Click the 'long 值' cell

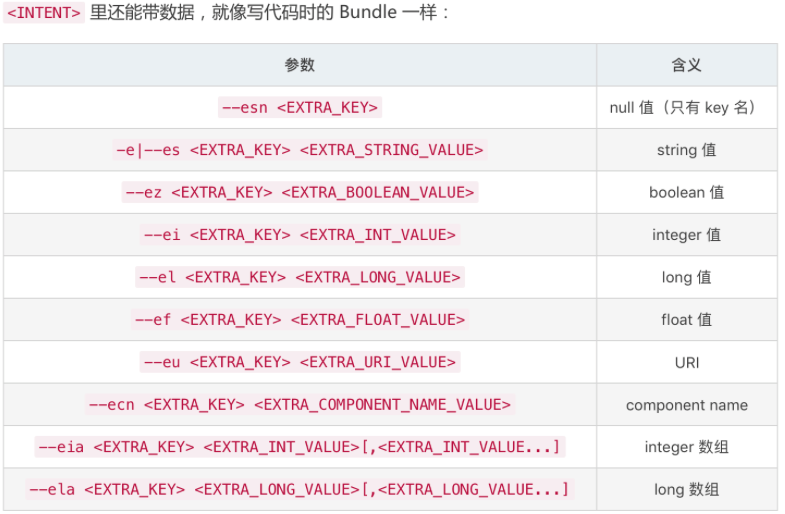[x=686, y=277]
